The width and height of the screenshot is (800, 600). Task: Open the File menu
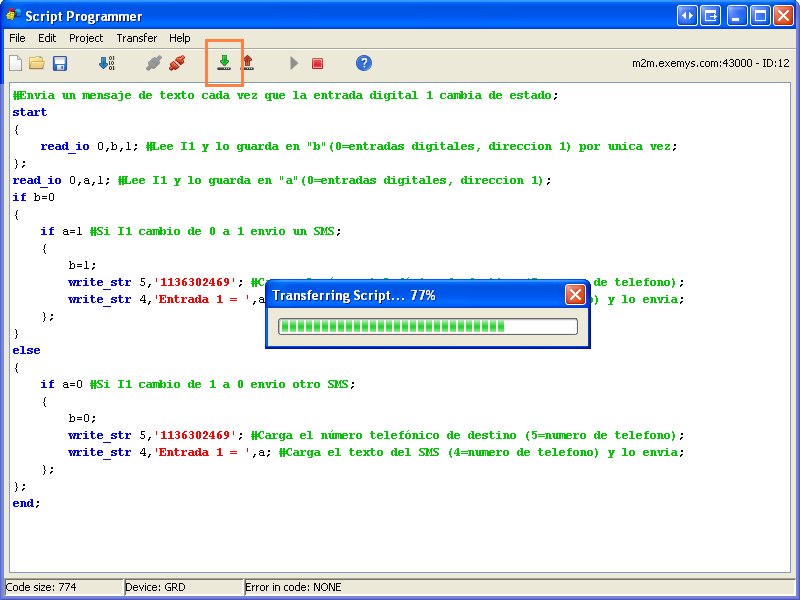click(17, 38)
